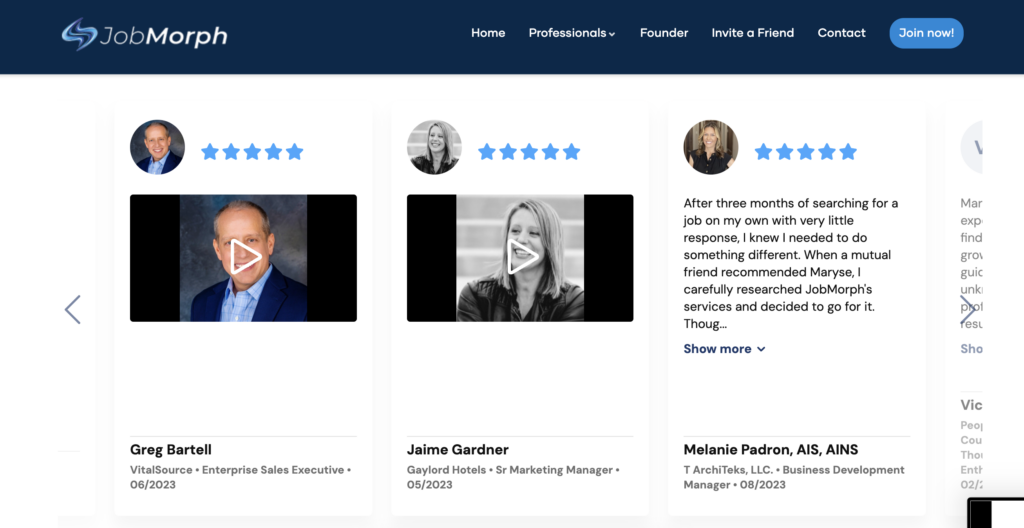Viewport: 1024px width, 528px height.
Task: Select the name Jaime Gardner
Action: (x=457, y=450)
